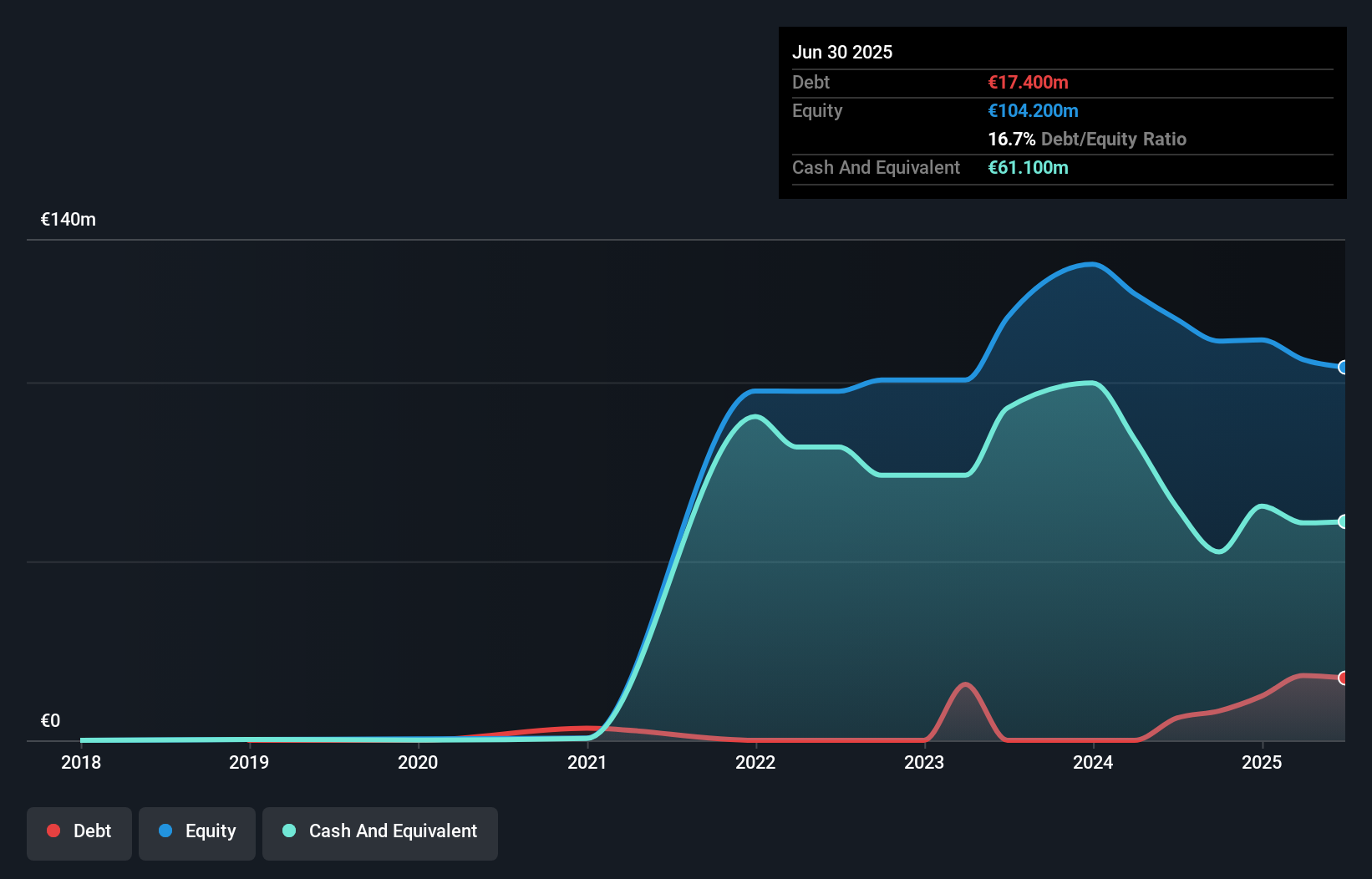Click the 2020 x-axis label
The height and width of the screenshot is (879, 1372).
(418, 762)
